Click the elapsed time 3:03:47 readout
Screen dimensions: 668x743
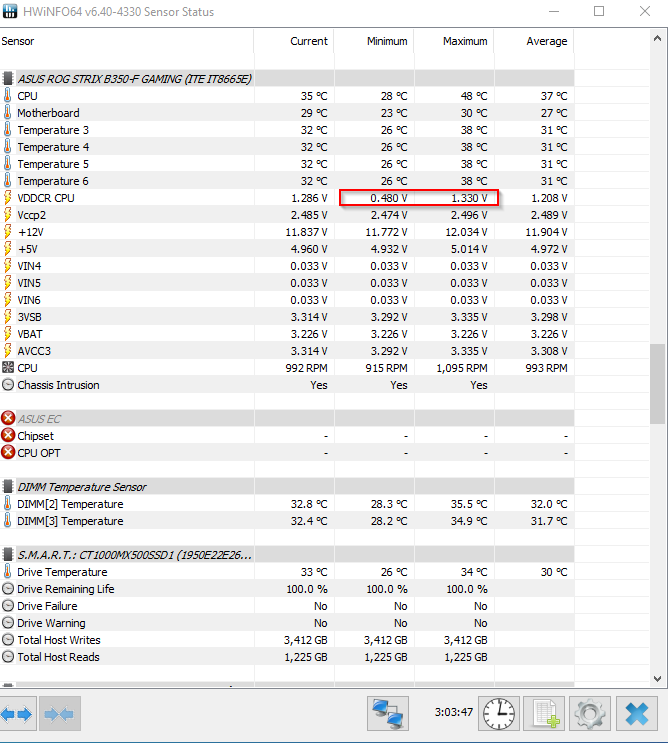pyautogui.click(x=454, y=712)
